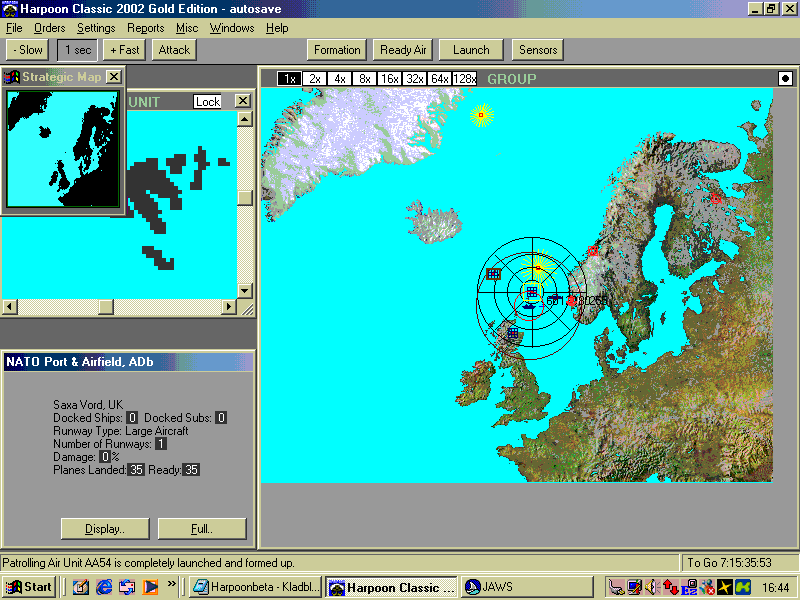Click the Harpoon Classic taskbar button
800x600 pixels.
[392, 587]
